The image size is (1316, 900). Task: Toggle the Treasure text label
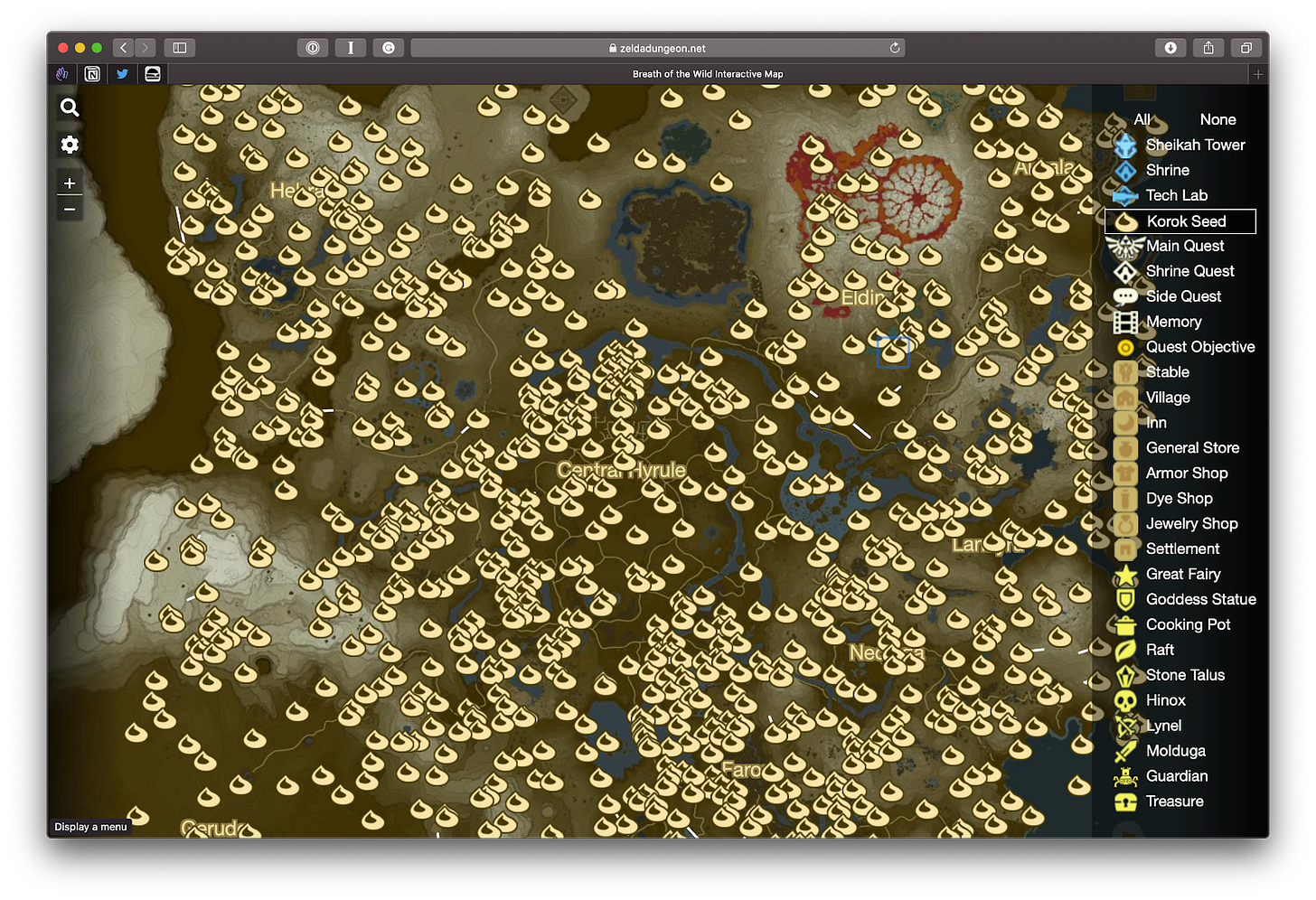click(x=1174, y=802)
